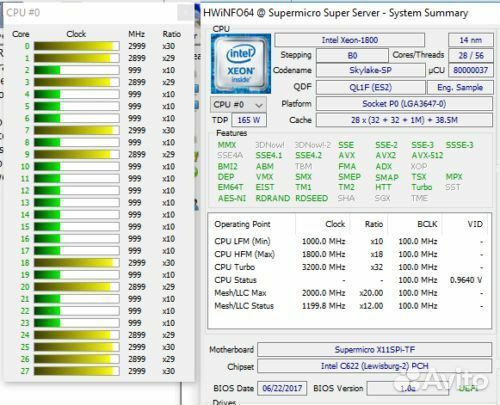Select the CPU Turbo row
The width and height of the screenshot is (500, 405).
[x=349, y=267]
